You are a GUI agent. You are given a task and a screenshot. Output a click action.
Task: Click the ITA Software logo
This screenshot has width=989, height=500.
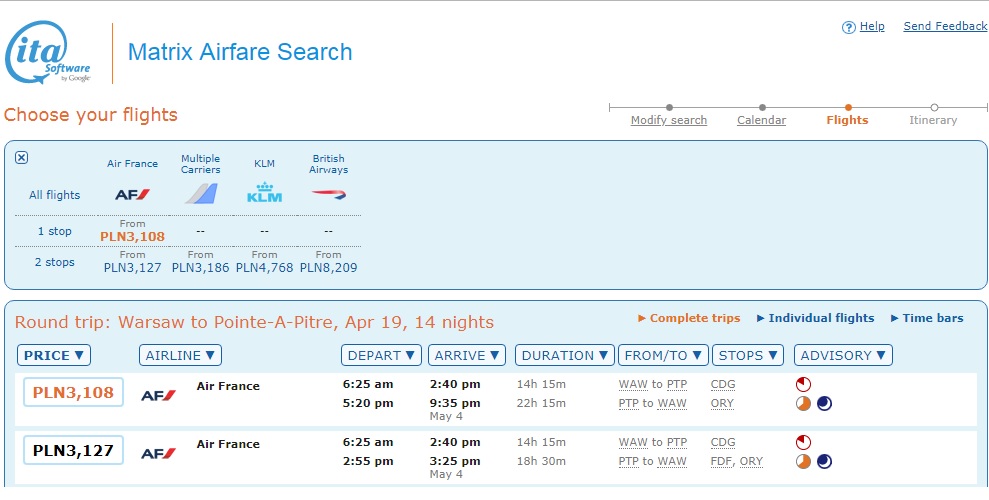point(47,53)
